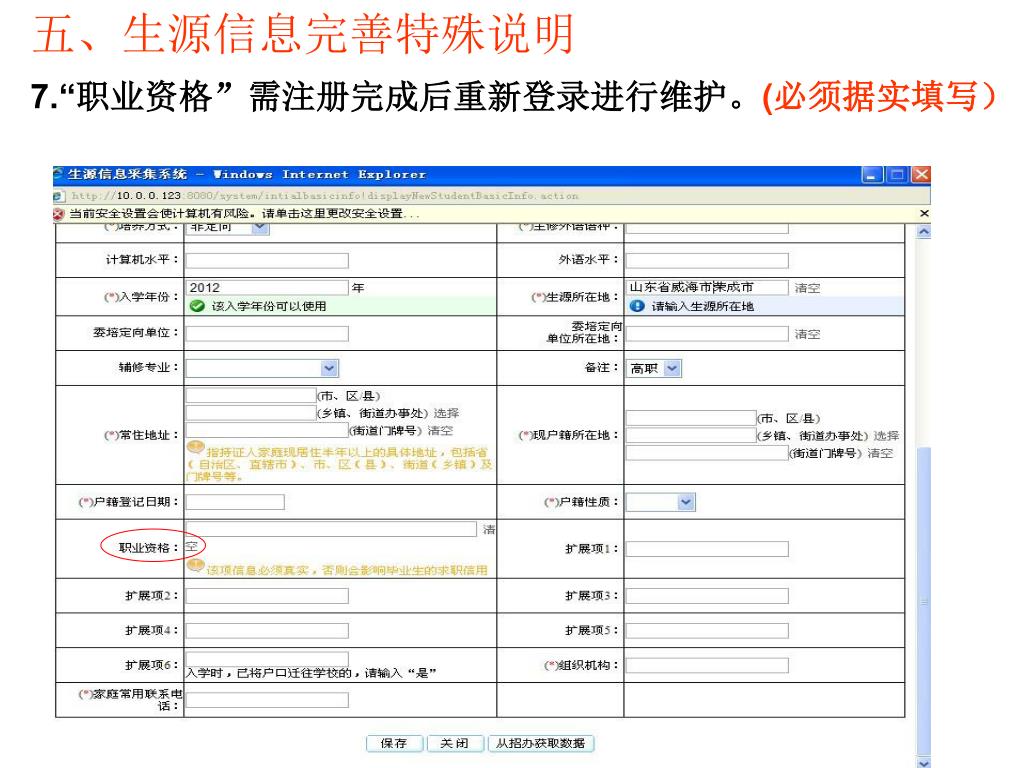This screenshot has width=1024, height=768.
Task: Click the green check icon for 入学年份
Action: click(197, 306)
